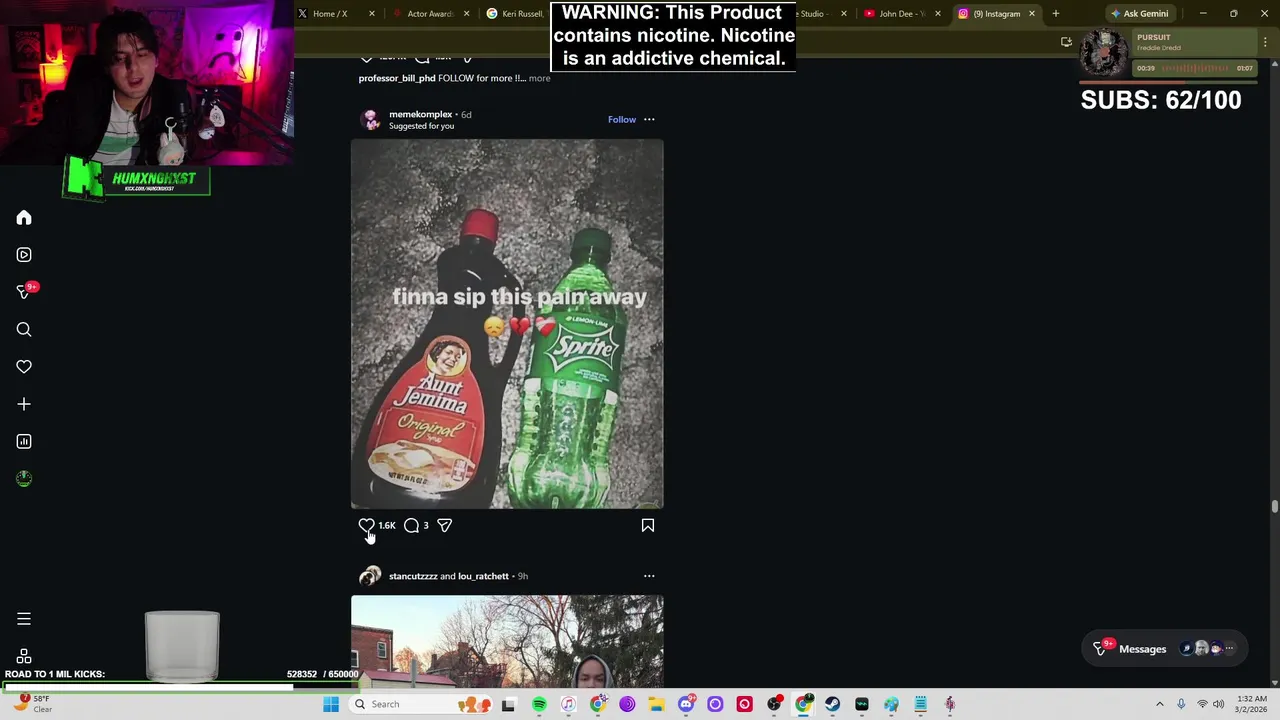The height and width of the screenshot is (720, 1280).
Task: Open memekomplex profile avatar
Action: pyautogui.click(x=371, y=120)
